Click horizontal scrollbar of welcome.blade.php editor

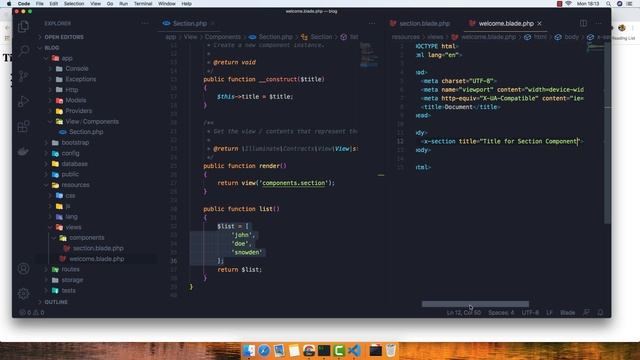click(475, 304)
